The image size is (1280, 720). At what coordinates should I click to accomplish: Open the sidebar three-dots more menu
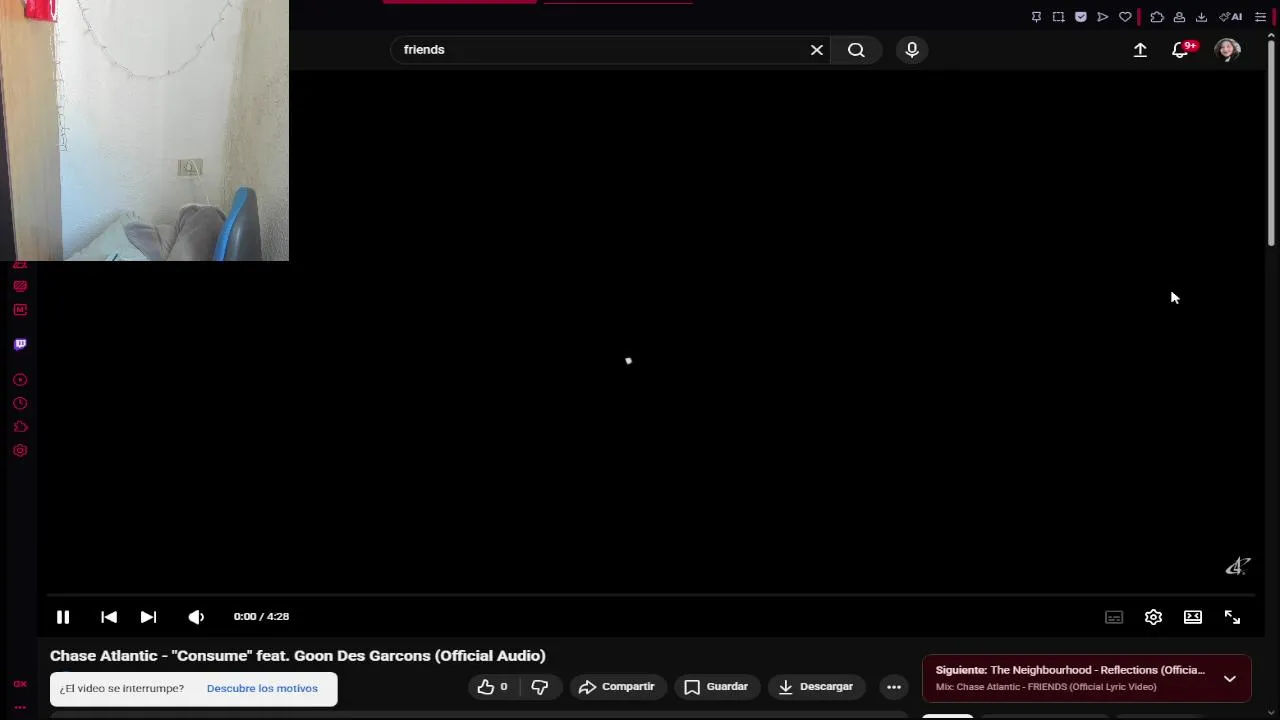[x=20, y=707]
